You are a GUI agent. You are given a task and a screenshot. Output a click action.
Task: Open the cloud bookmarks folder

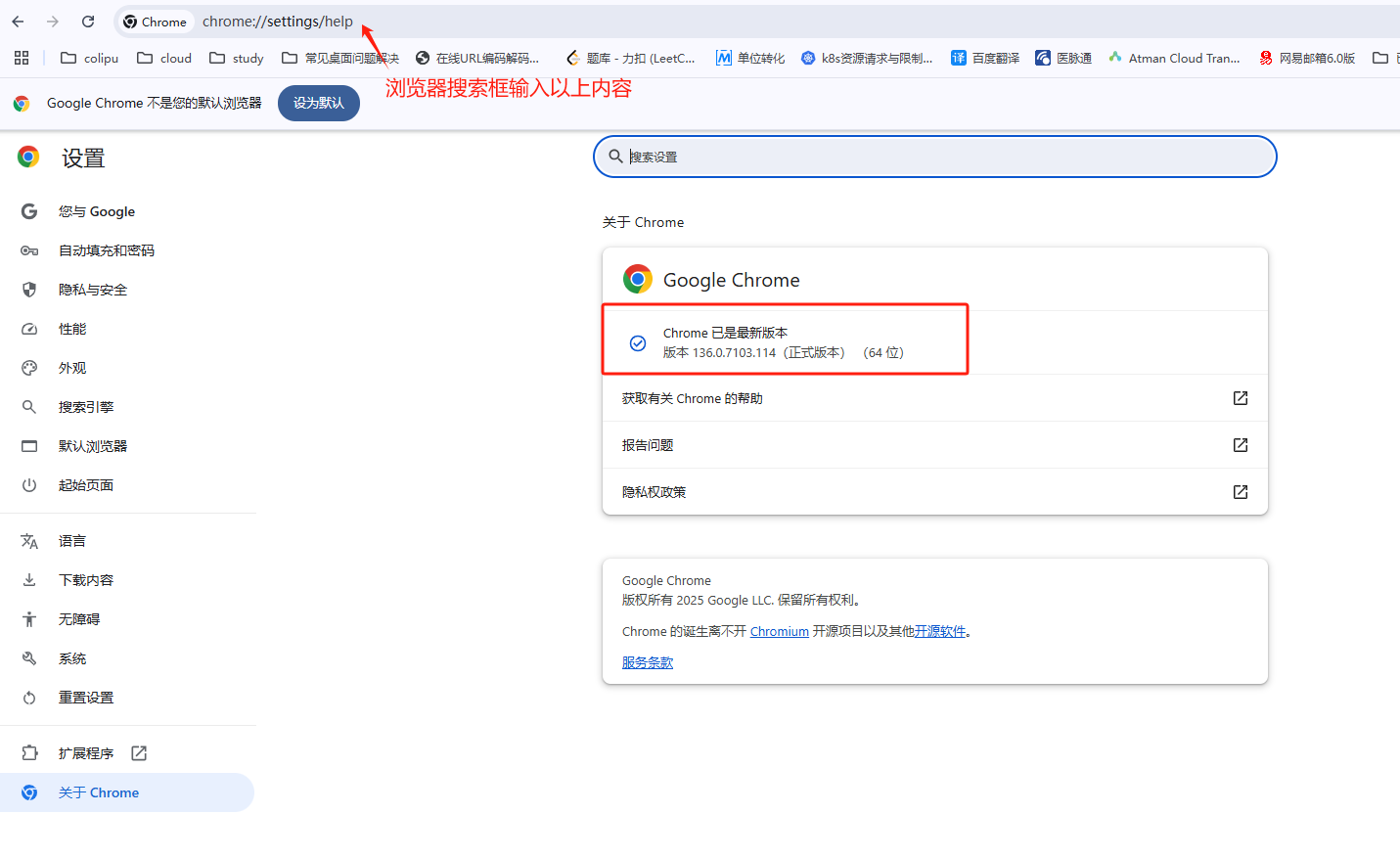pyautogui.click(x=163, y=58)
